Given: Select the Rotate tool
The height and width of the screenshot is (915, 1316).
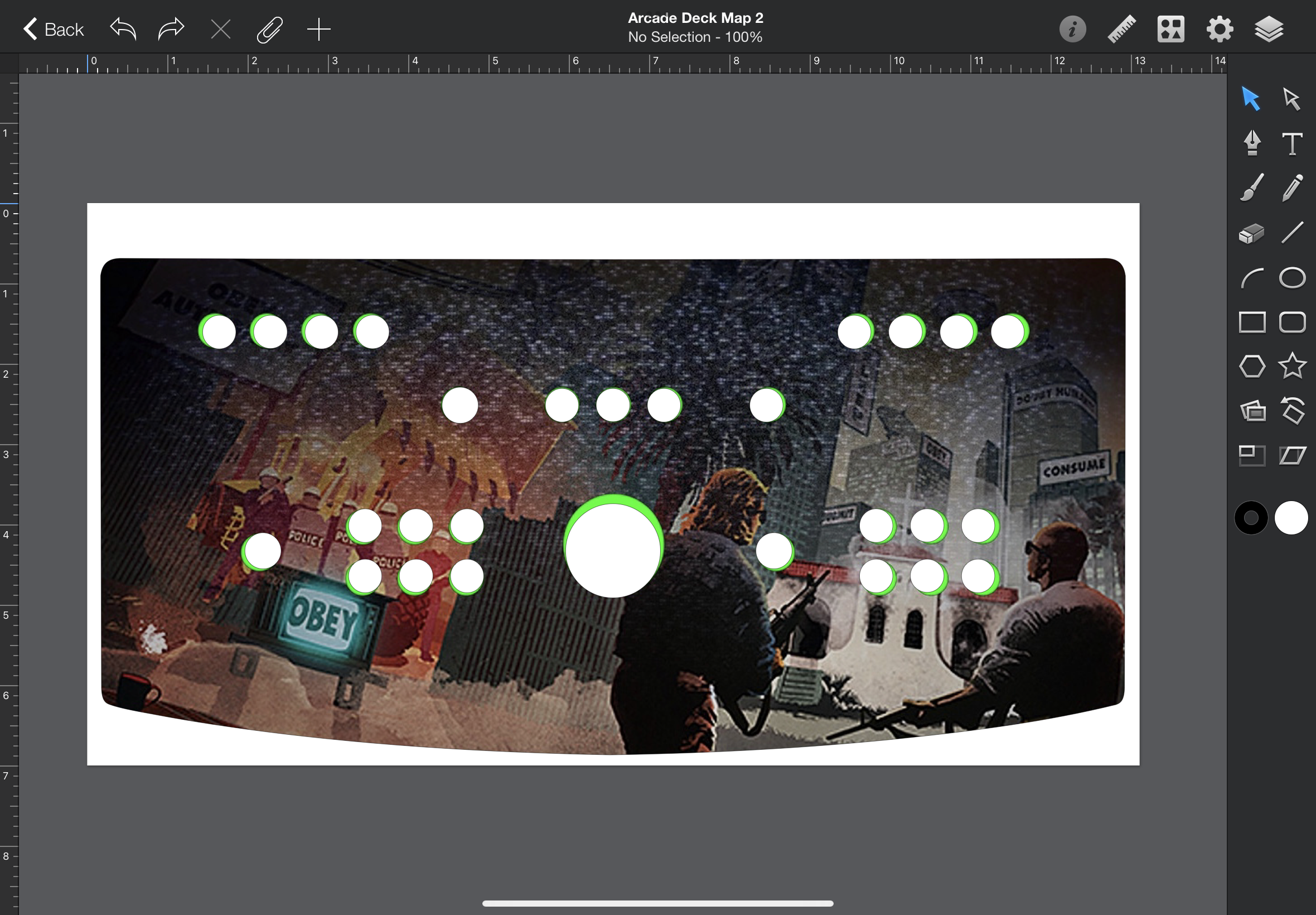Looking at the screenshot, I should point(1293,411).
